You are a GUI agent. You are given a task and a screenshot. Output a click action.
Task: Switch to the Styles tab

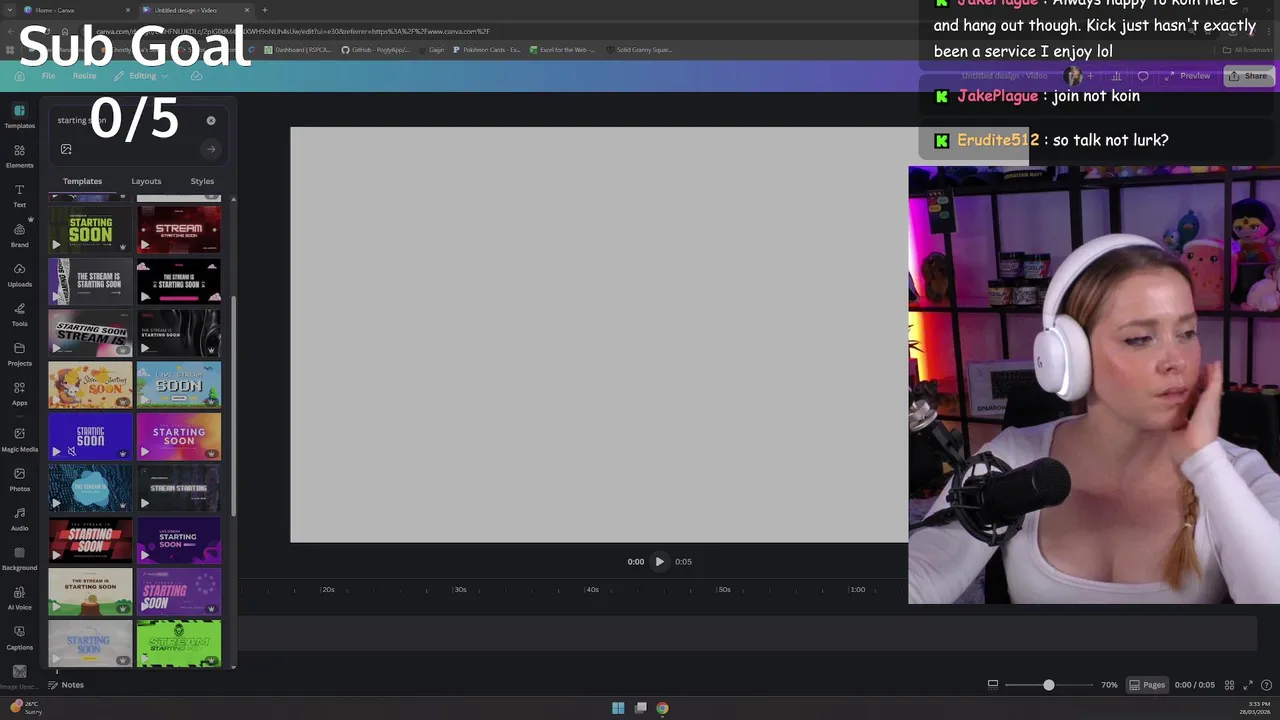(202, 181)
